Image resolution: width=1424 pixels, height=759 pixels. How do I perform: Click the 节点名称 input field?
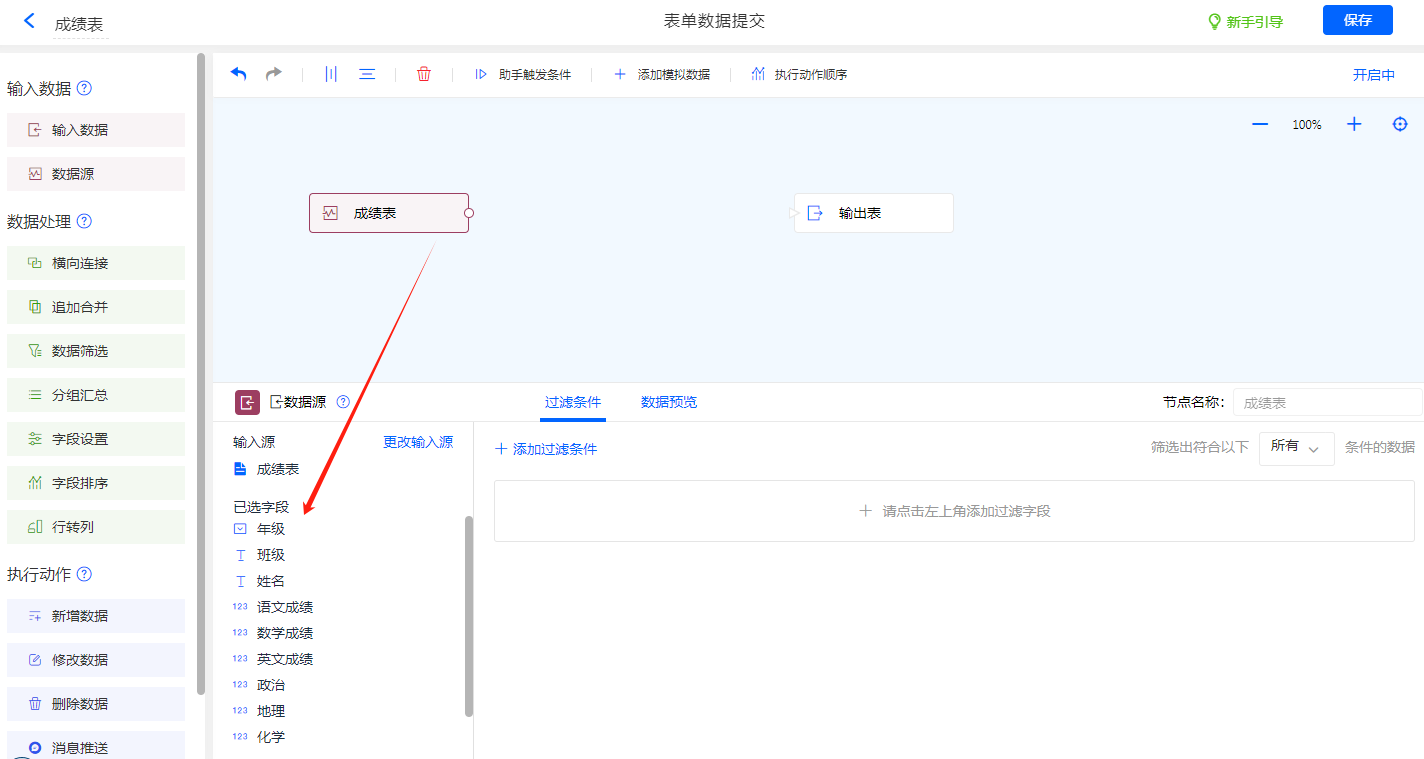(1326, 402)
